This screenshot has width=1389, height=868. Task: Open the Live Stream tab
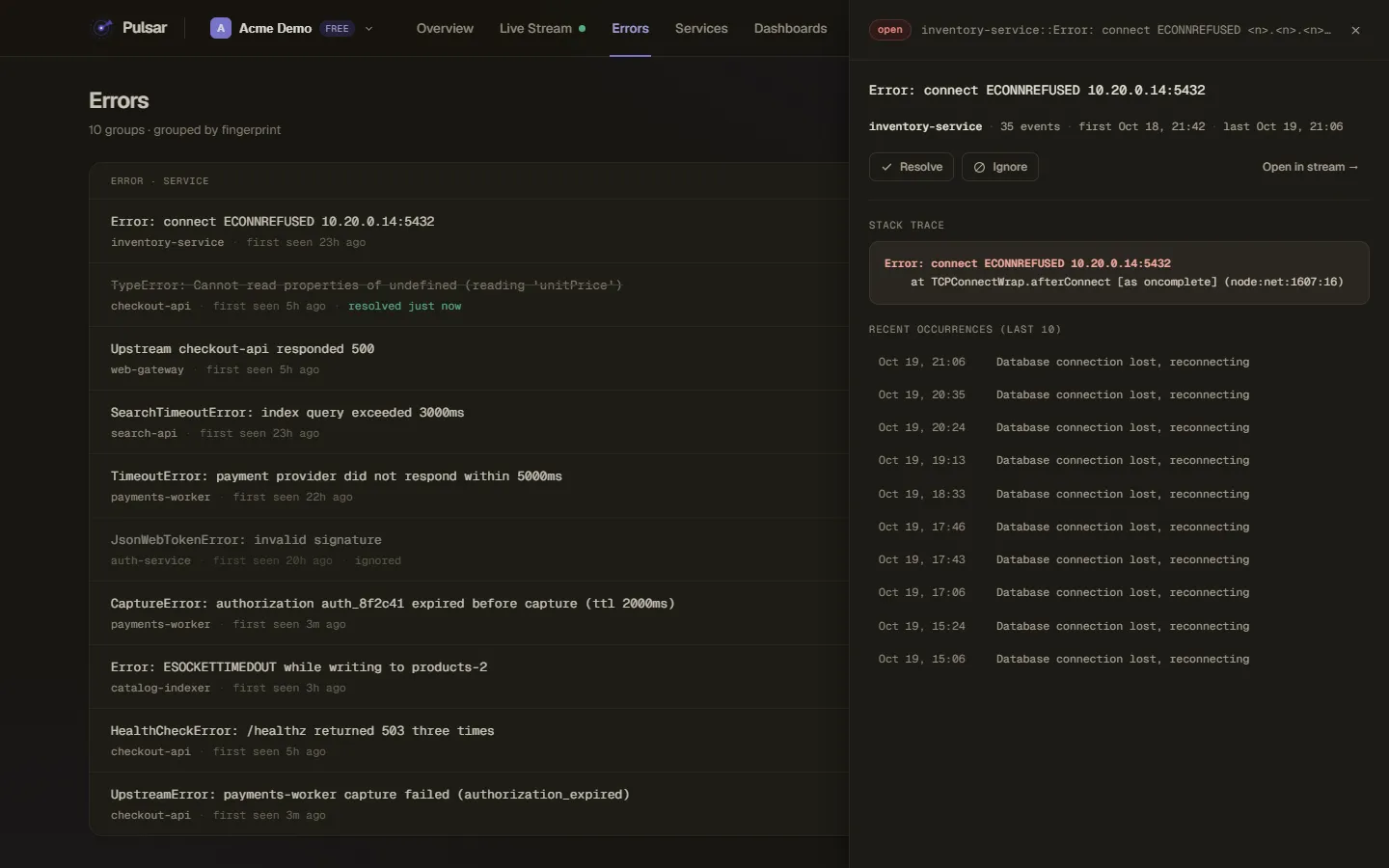[x=542, y=28]
